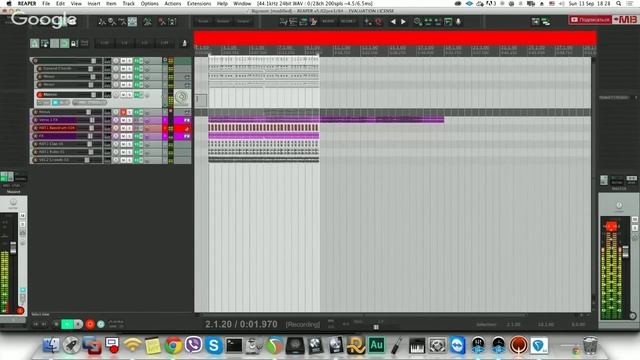The height and width of the screenshot is (360, 640).
Task: Click volume fader handle of Verse 1 FX track
Action: [x=92, y=120]
